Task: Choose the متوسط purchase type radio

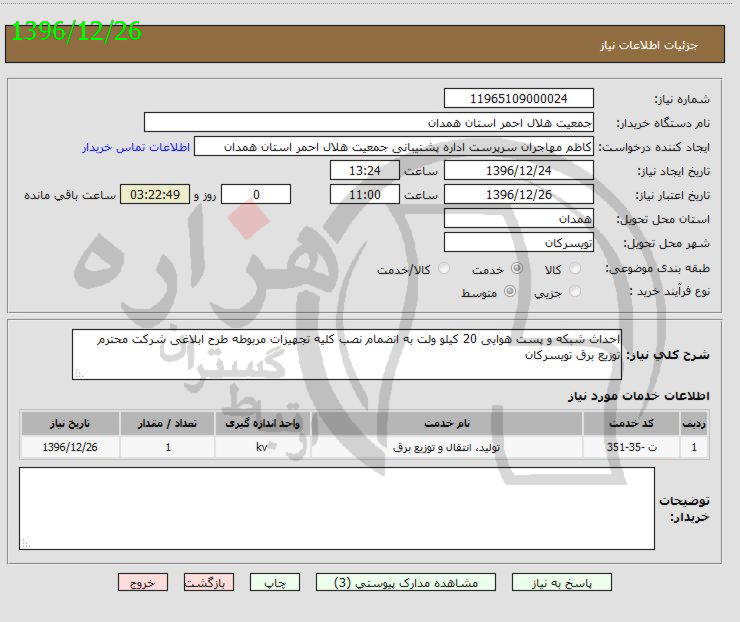Action: click(x=510, y=292)
